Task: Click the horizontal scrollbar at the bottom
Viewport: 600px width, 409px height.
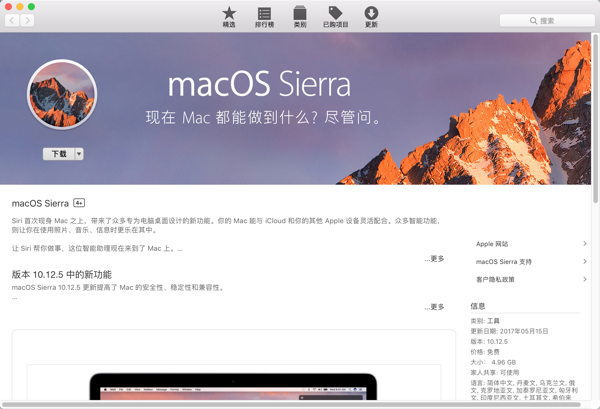Action: pyautogui.click(x=292, y=404)
